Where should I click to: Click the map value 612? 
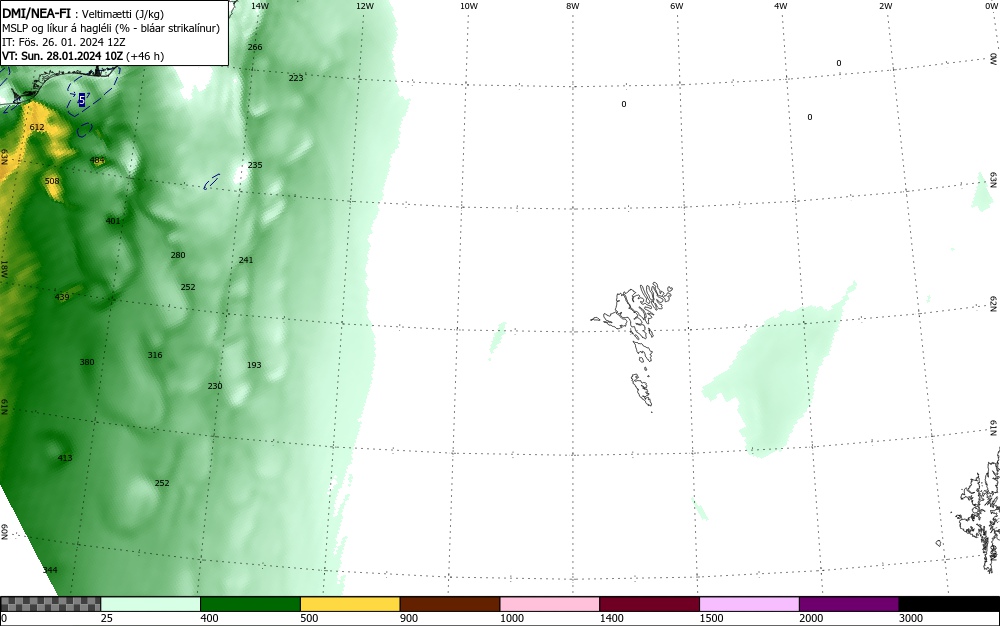[x=37, y=127]
